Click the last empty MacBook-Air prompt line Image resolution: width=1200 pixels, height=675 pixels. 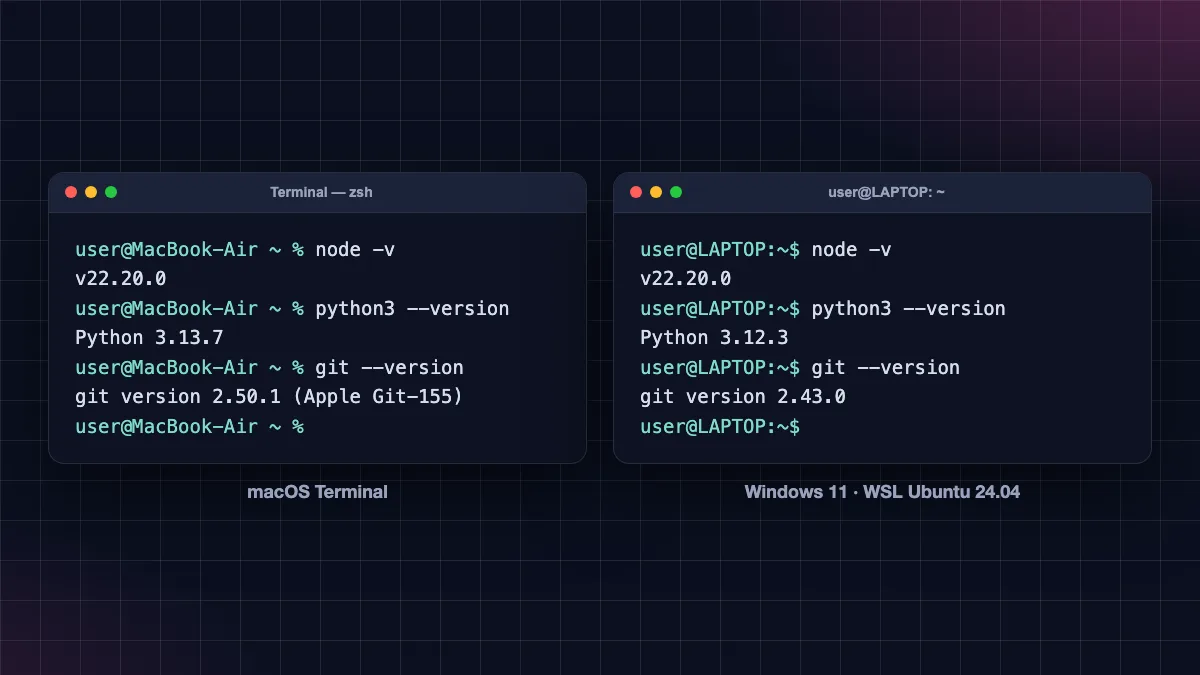189,427
